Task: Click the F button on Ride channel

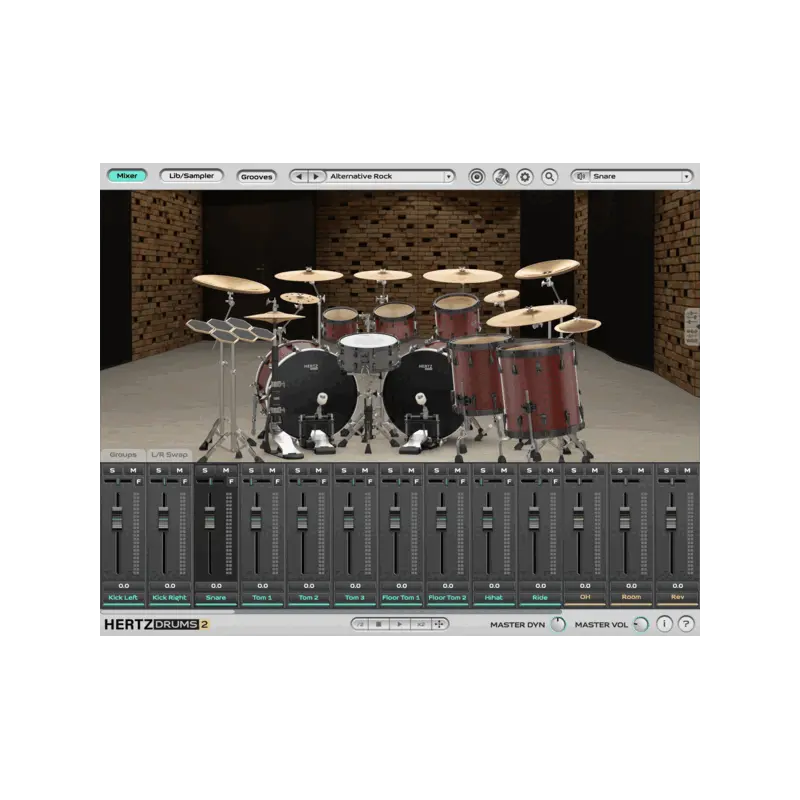Action: tap(556, 482)
